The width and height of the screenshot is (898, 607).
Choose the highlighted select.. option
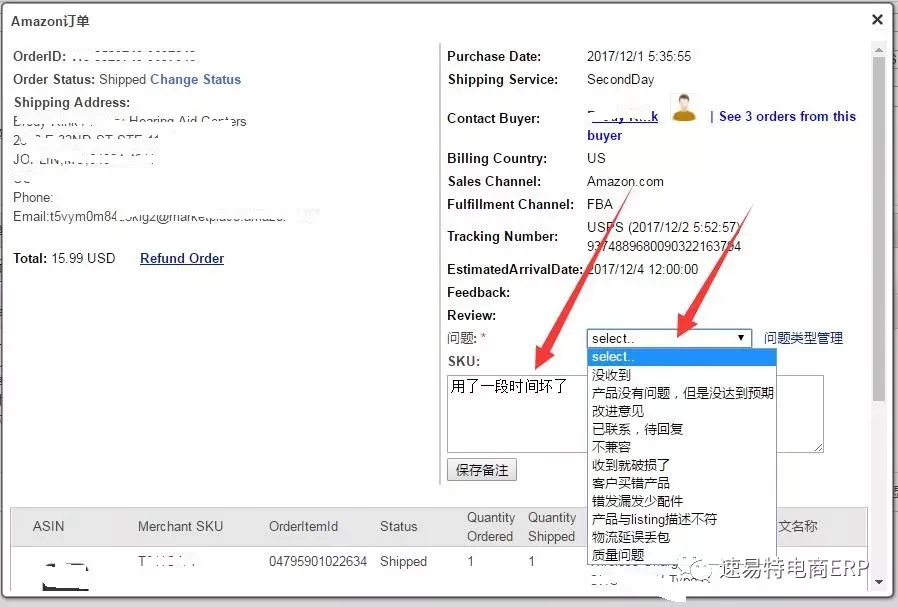point(682,357)
